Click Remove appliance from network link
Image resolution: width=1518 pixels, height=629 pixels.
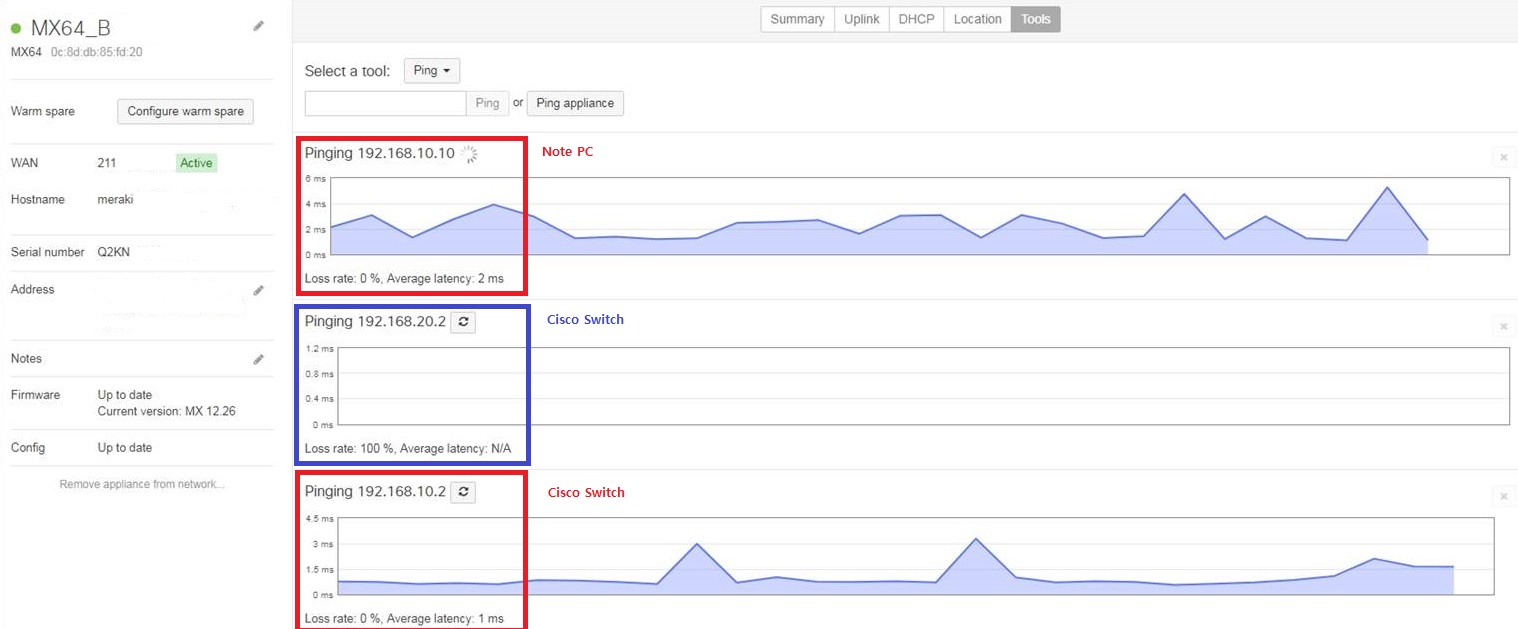click(x=142, y=485)
